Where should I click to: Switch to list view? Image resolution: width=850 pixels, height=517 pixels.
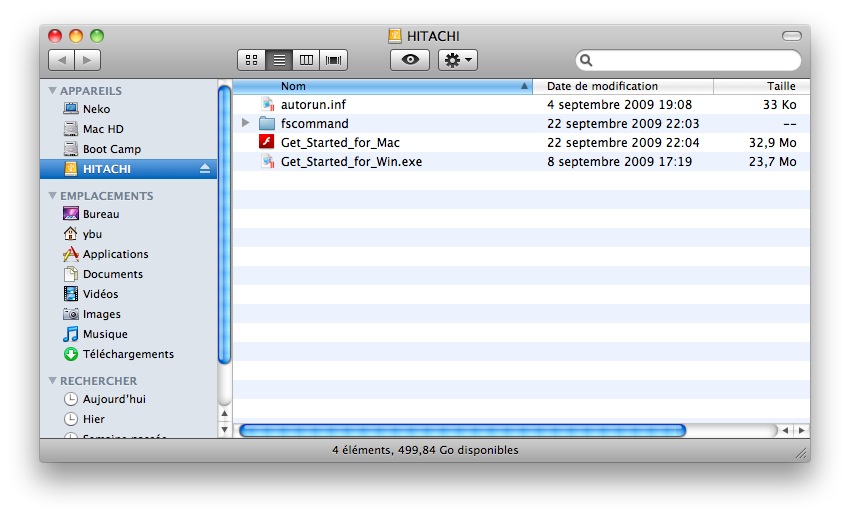click(279, 60)
